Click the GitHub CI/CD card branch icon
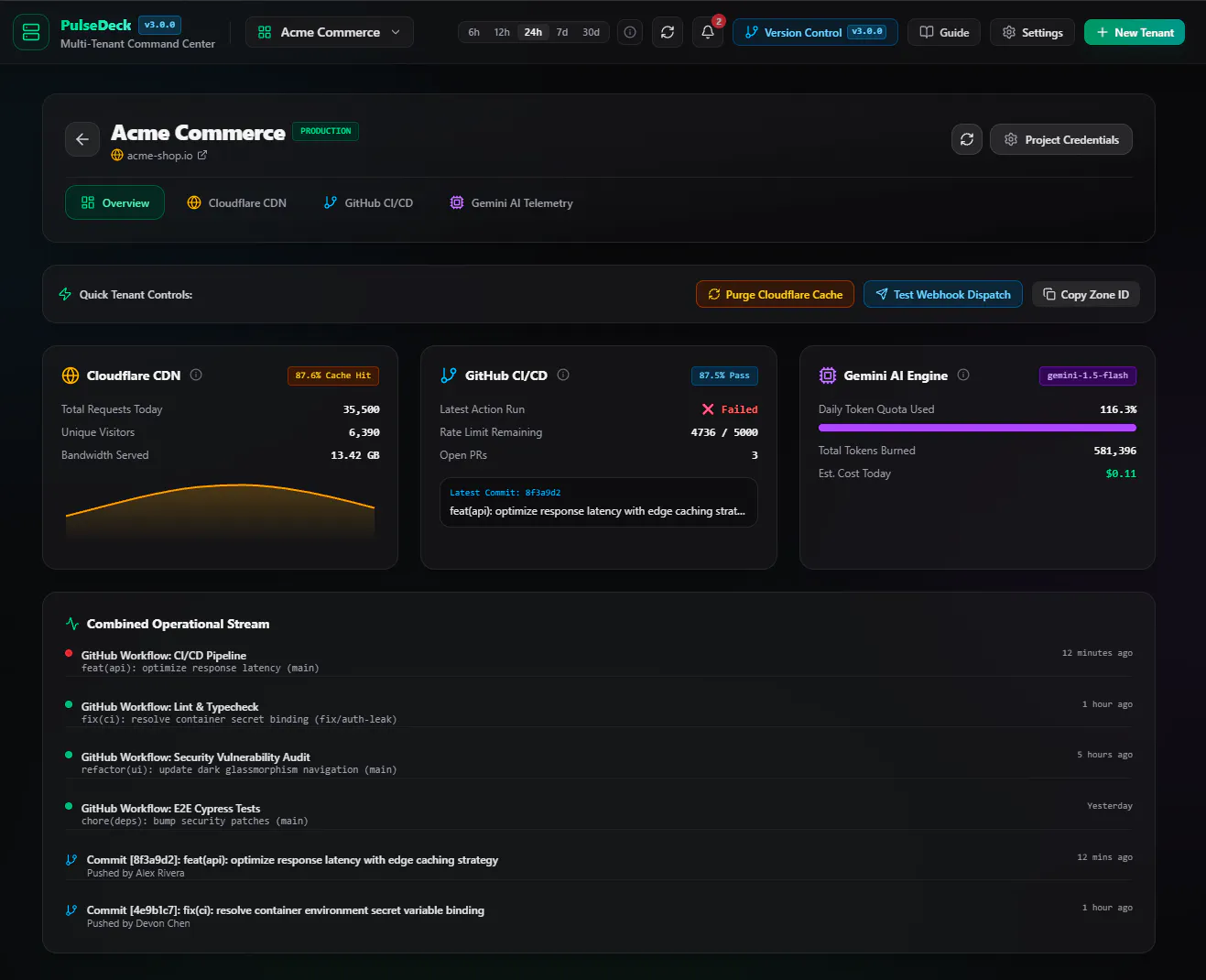 [448, 375]
